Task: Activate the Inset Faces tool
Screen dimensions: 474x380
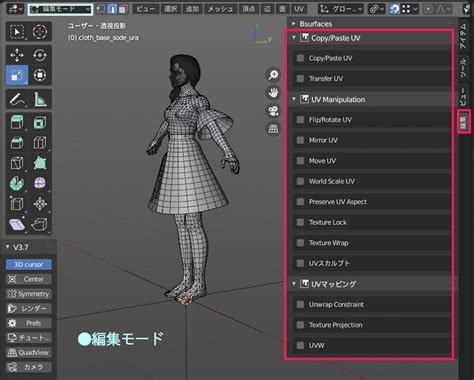Action: (x=40, y=123)
